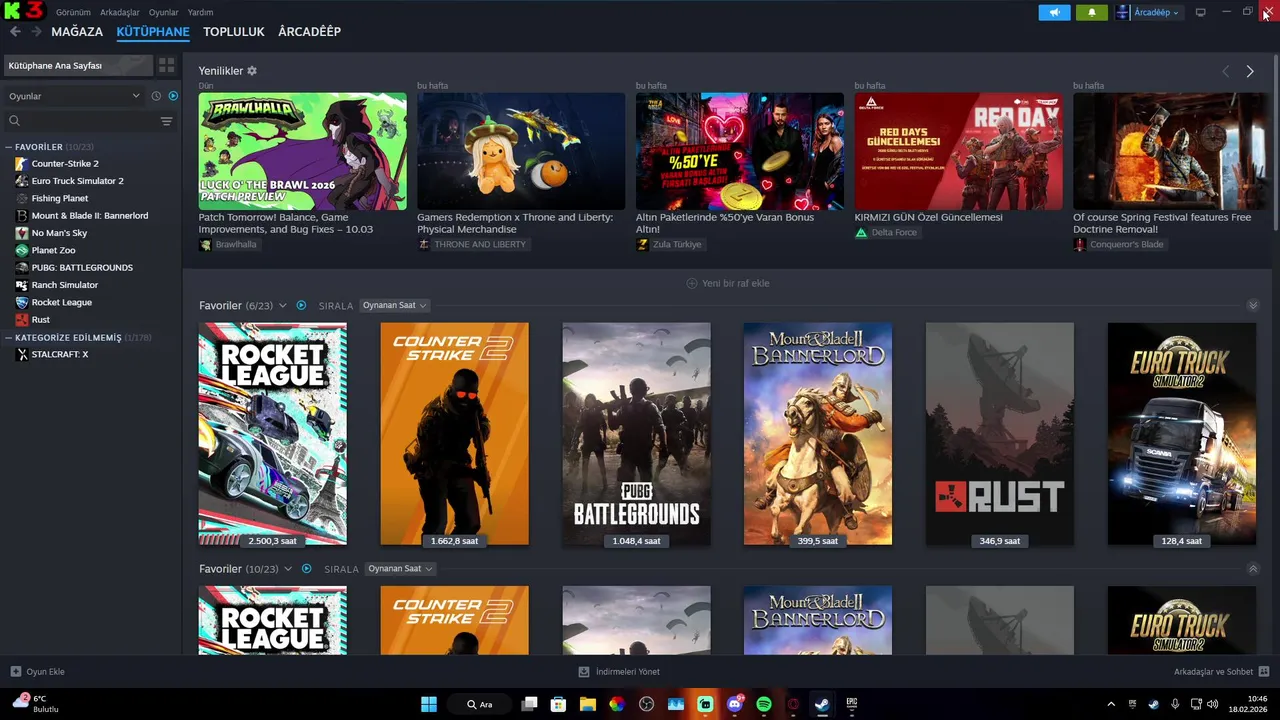Click the THRONE AND LIBERTY news tag
This screenshot has height=720, width=1280.
point(473,245)
